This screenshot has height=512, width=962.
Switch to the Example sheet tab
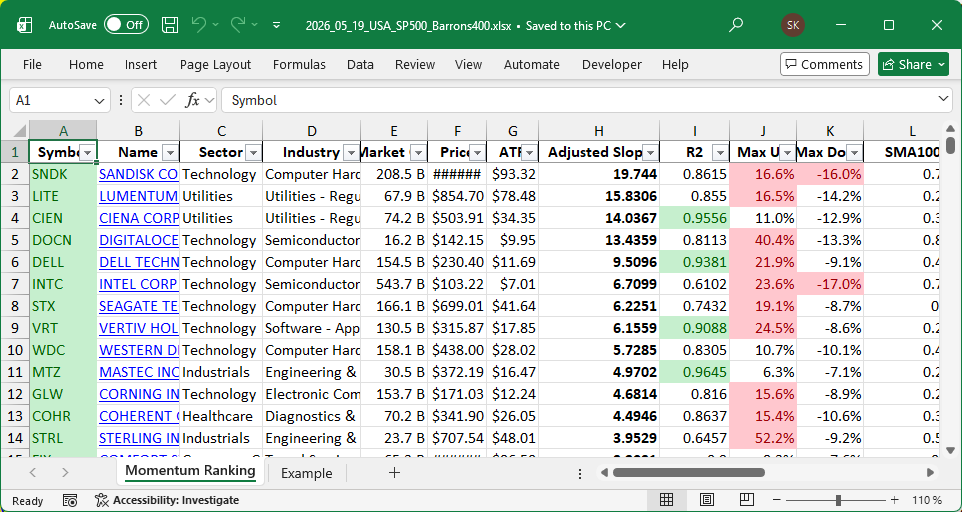click(306, 473)
